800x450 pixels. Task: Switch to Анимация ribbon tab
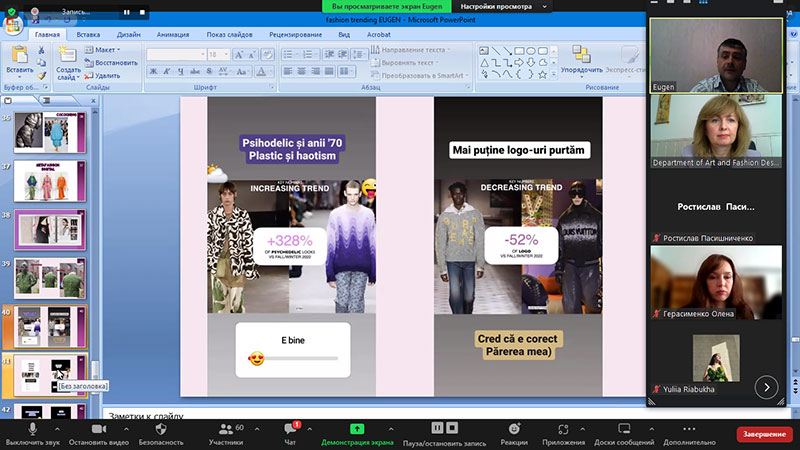click(173, 34)
